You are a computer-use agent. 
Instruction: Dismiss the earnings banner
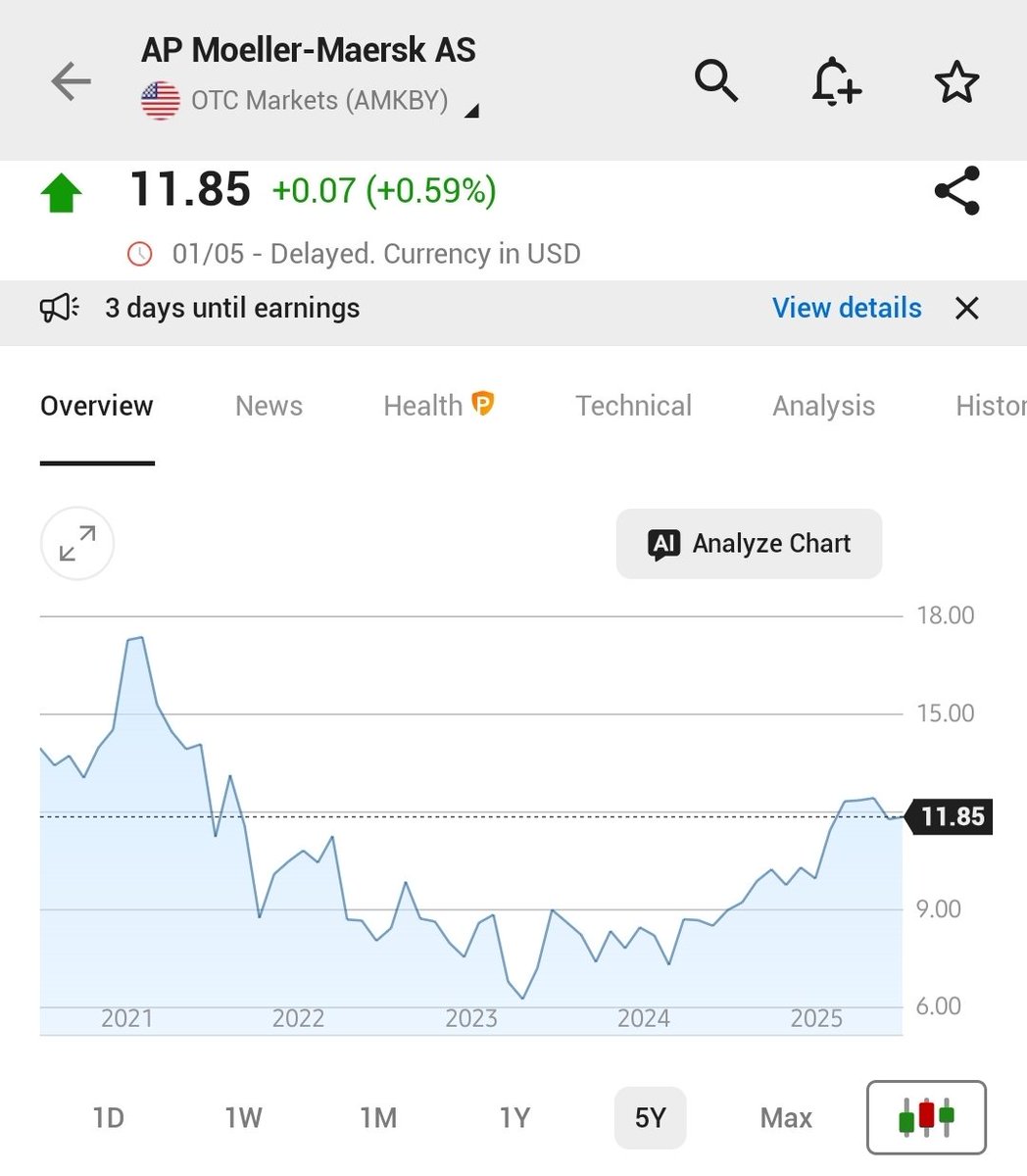point(967,309)
